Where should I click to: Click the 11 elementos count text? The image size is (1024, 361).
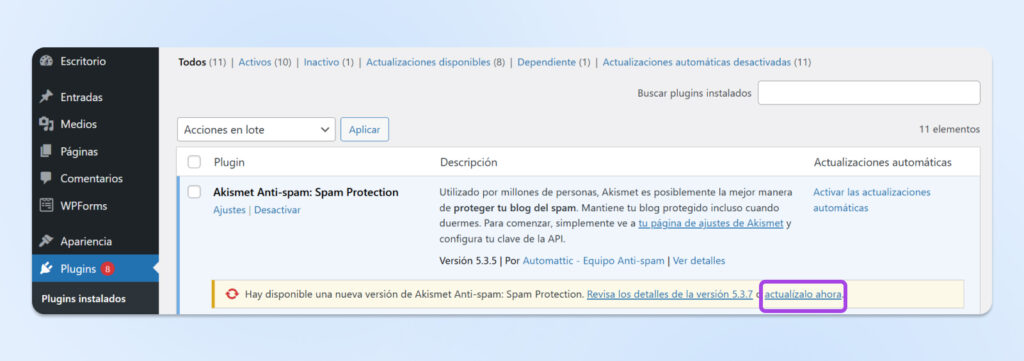[x=950, y=129]
